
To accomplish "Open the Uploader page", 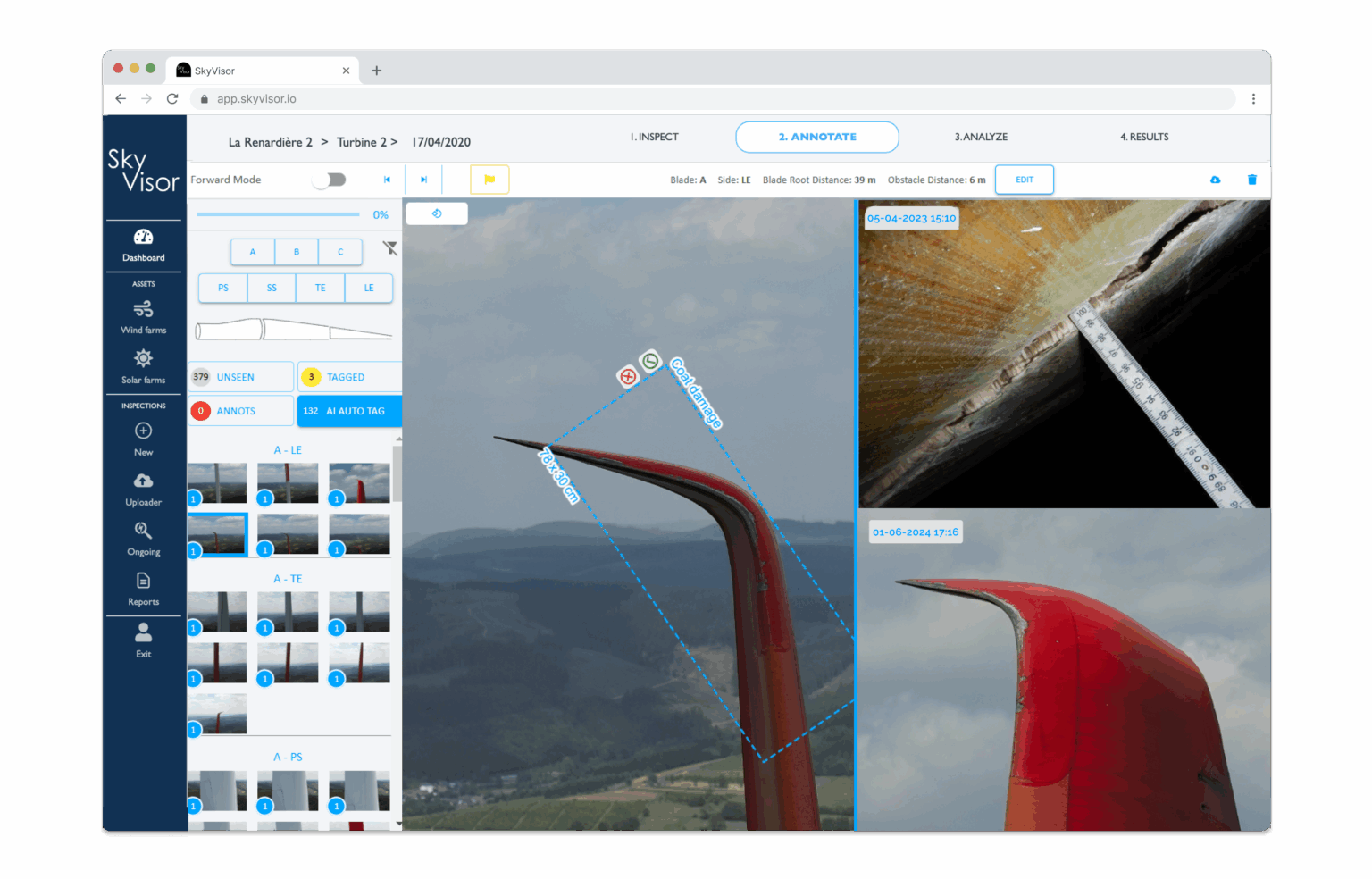I will (143, 489).
